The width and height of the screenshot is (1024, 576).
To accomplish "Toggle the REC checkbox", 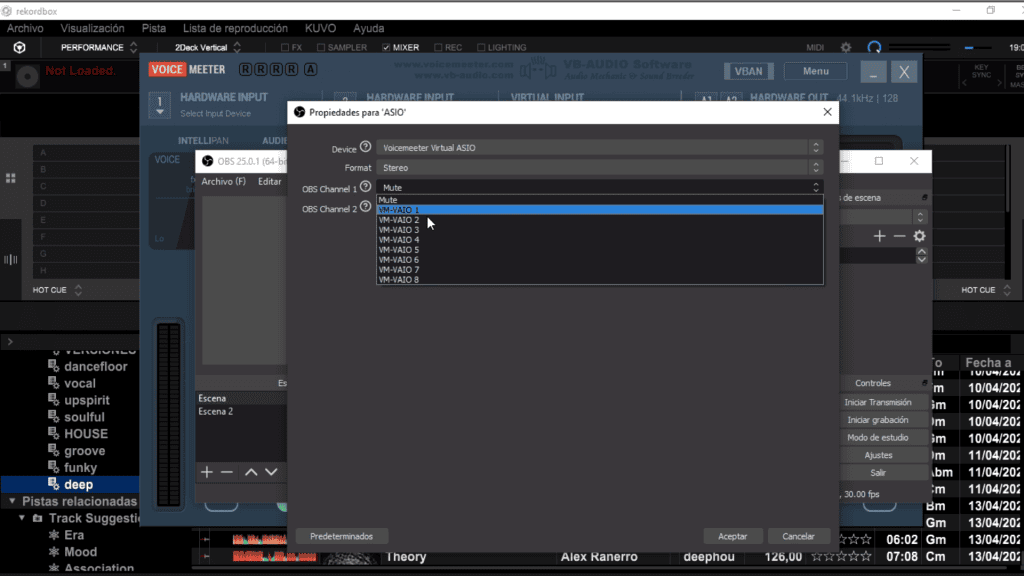I will click(438, 48).
